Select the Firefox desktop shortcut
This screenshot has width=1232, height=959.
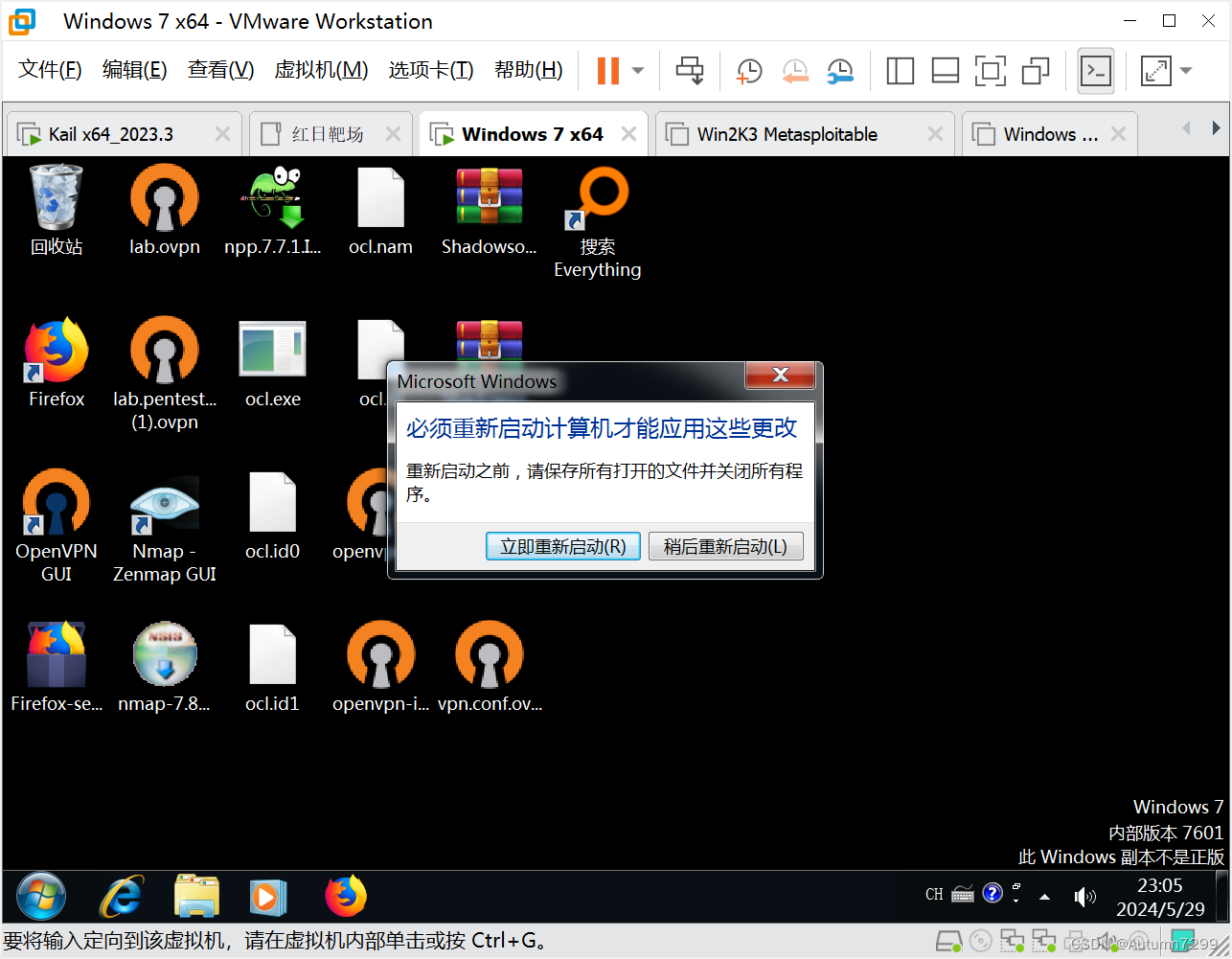(57, 363)
